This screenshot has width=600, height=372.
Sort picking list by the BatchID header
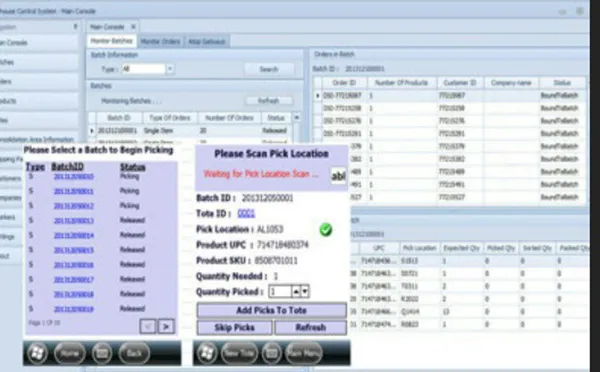coord(67,167)
